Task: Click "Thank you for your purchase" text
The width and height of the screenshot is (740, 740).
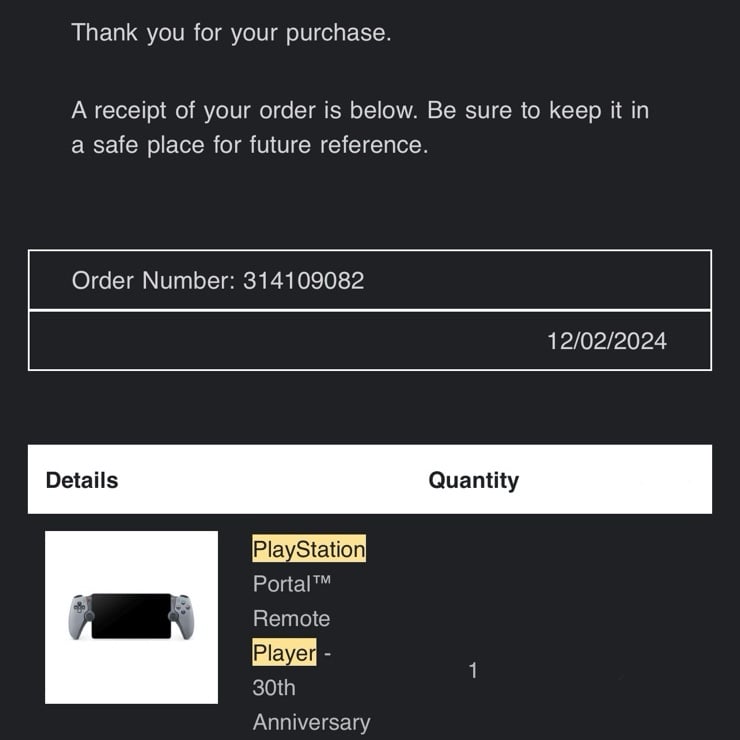Action: click(x=231, y=33)
